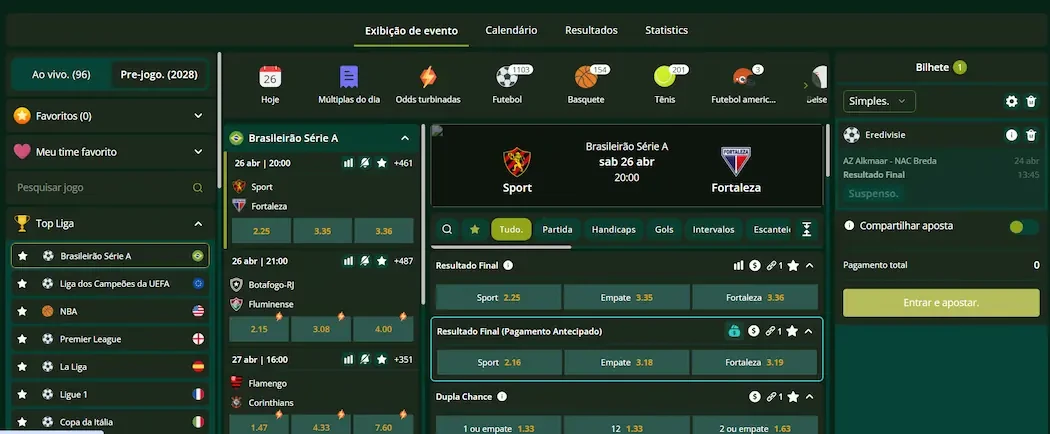The width and height of the screenshot is (1050, 434).
Task: Open La Liga in Top Liga list
Action: pyautogui.click(x=110, y=366)
